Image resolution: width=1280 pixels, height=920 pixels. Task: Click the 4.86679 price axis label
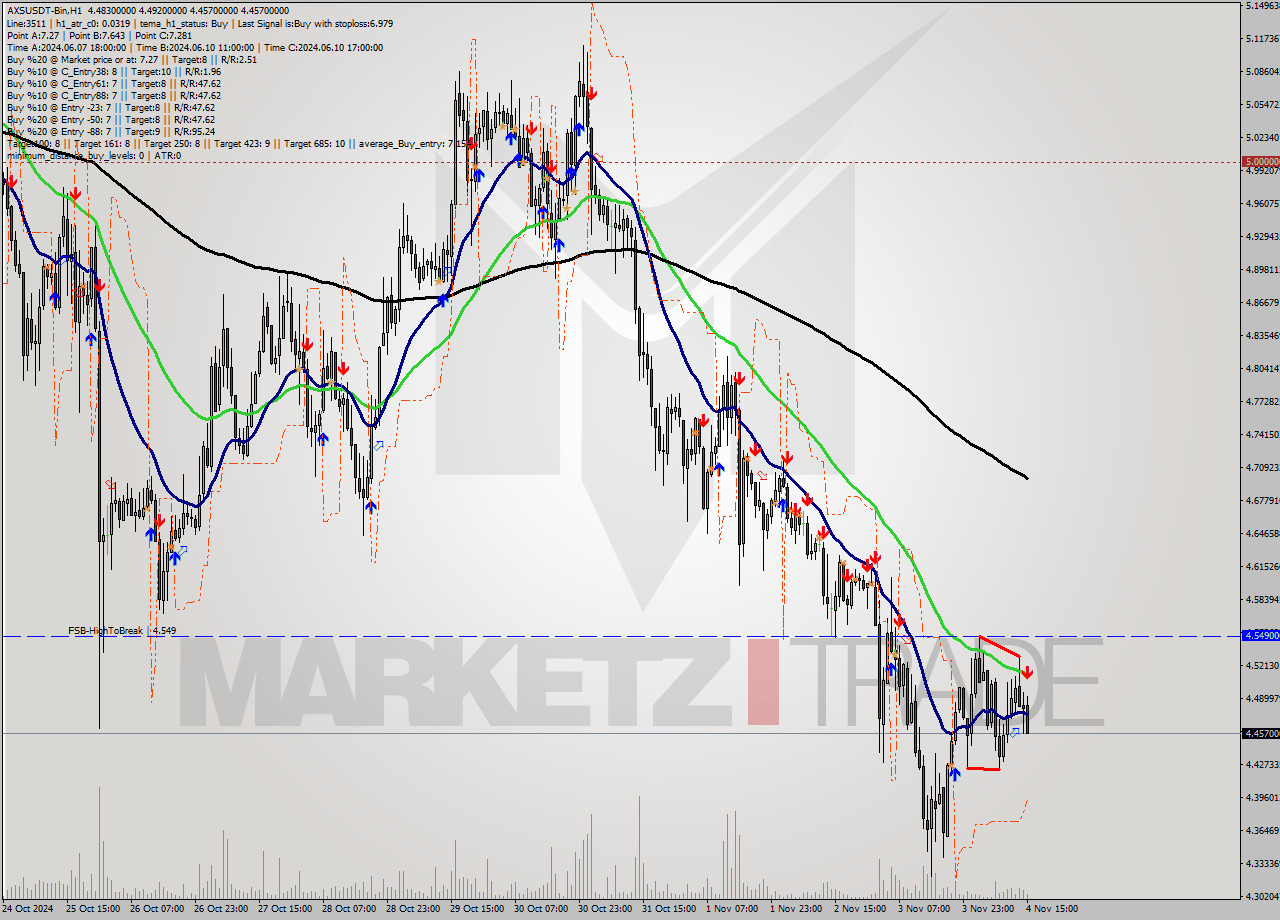point(1262,303)
